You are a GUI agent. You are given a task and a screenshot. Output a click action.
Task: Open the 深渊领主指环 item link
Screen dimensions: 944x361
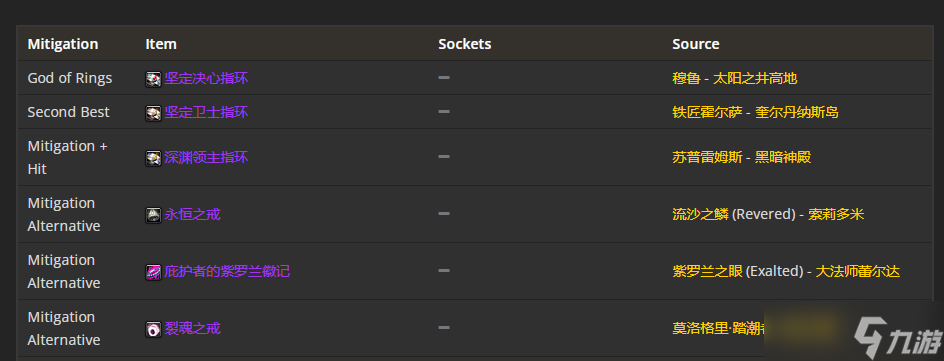point(206,158)
